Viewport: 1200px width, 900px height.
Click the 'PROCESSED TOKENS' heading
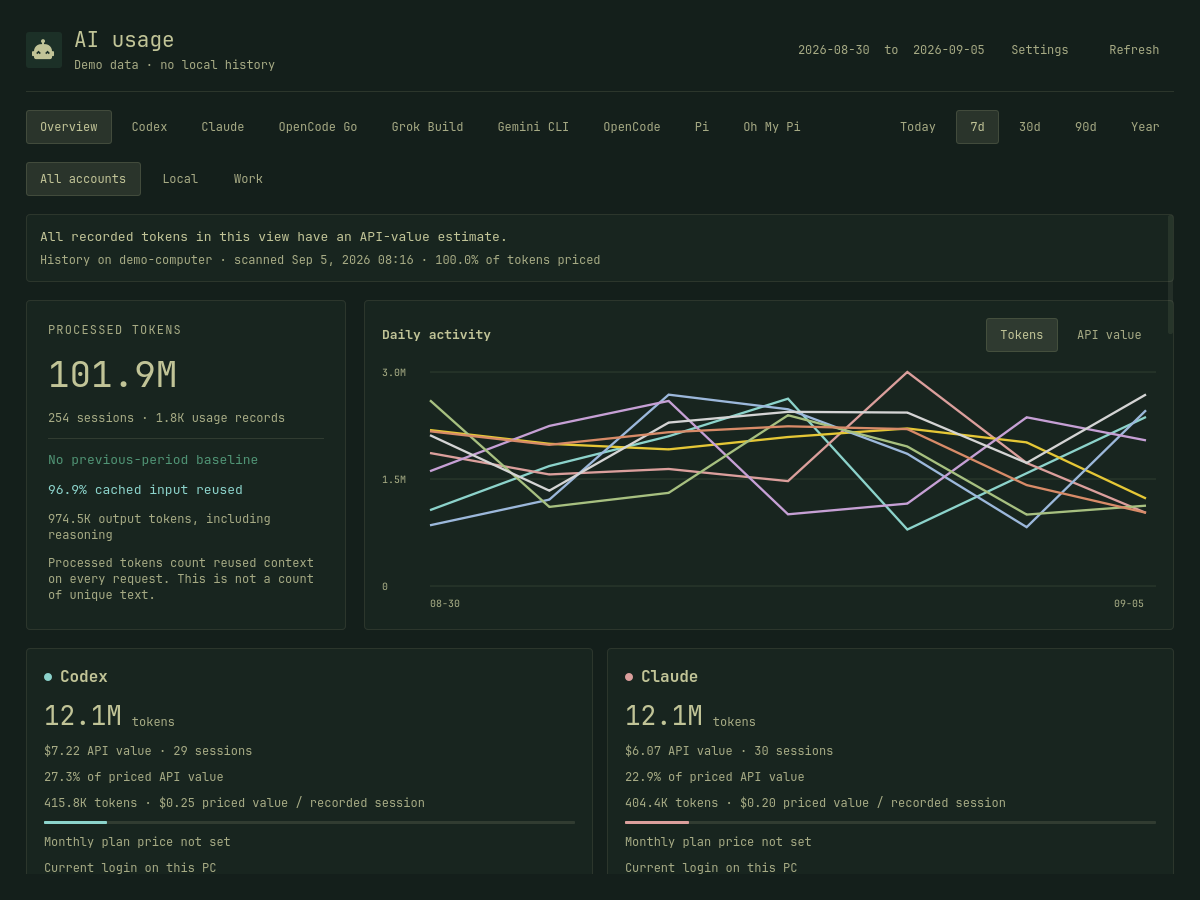click(x=115, y=330)
